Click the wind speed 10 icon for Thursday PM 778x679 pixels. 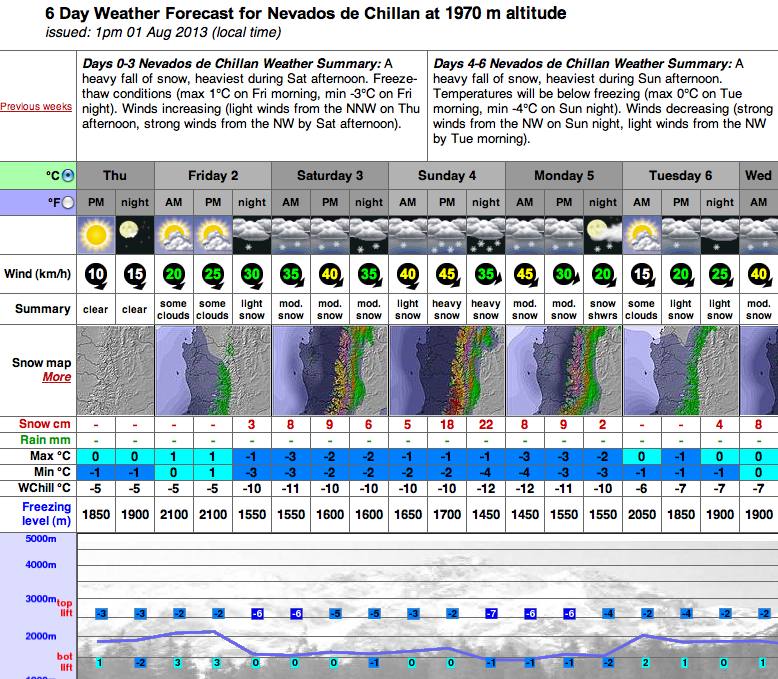[96, 275]
